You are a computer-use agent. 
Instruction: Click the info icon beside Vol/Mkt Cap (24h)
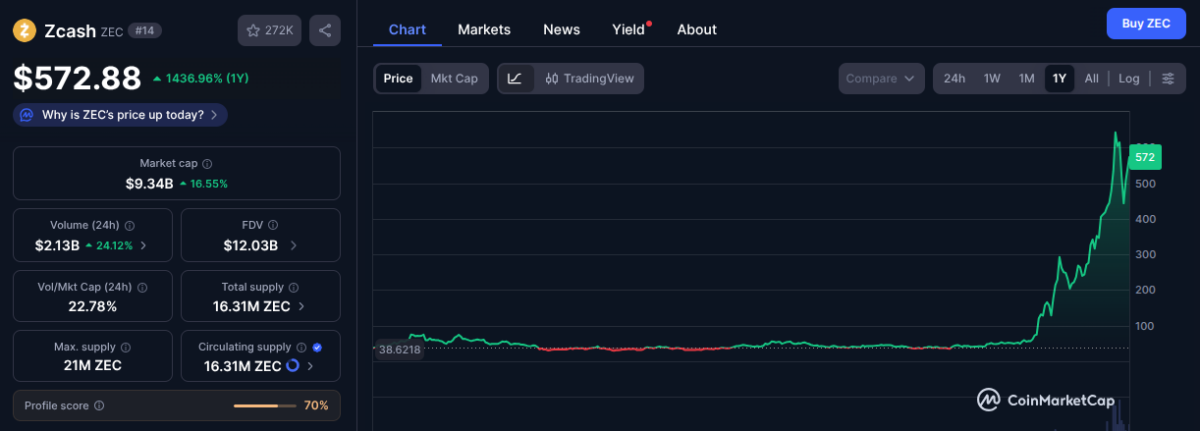tap(141, 288)
